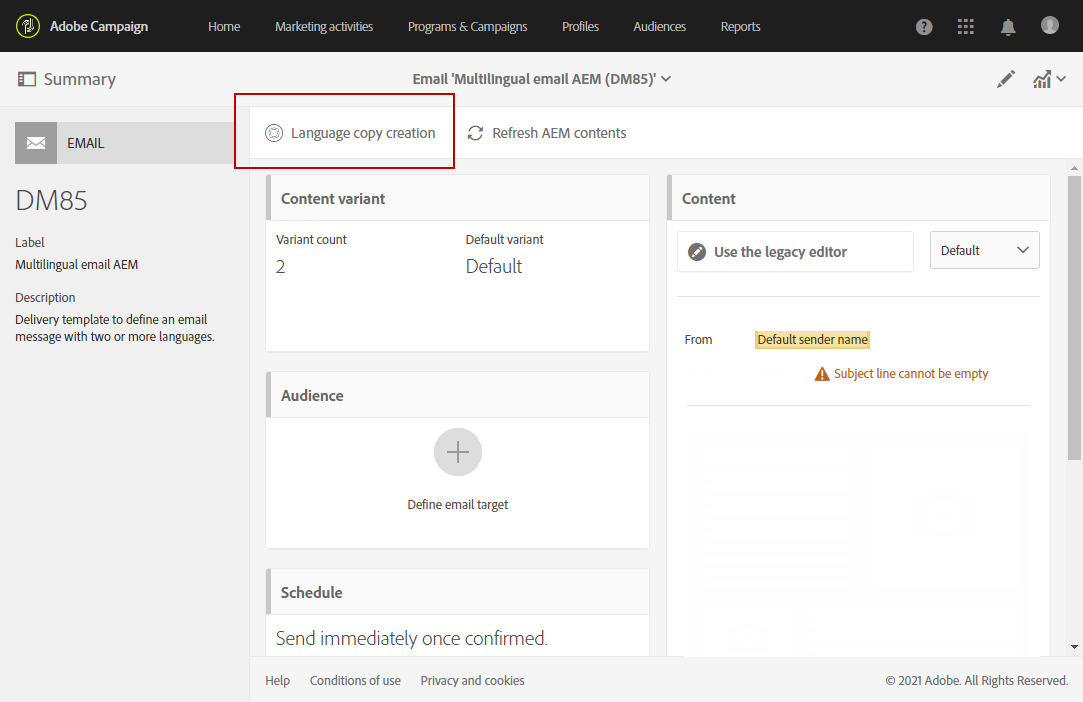Select the EMAIL envelope icon
This screenshot has width=1083, height=702.
(36, 143)
